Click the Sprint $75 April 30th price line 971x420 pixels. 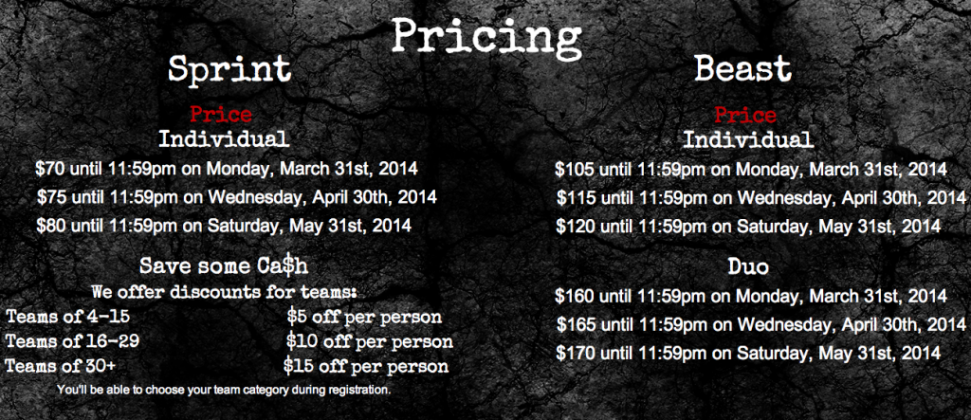(x=237, y=198)
